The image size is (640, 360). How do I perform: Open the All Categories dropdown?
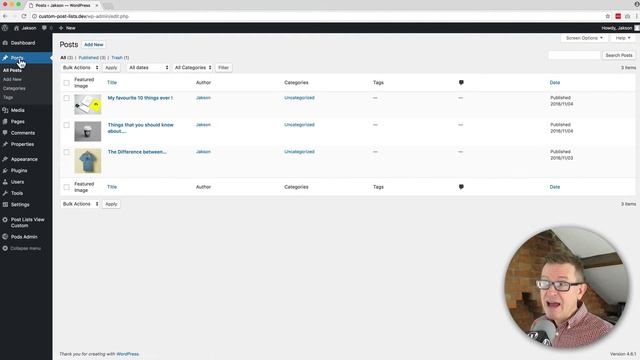tap(193, 68)
